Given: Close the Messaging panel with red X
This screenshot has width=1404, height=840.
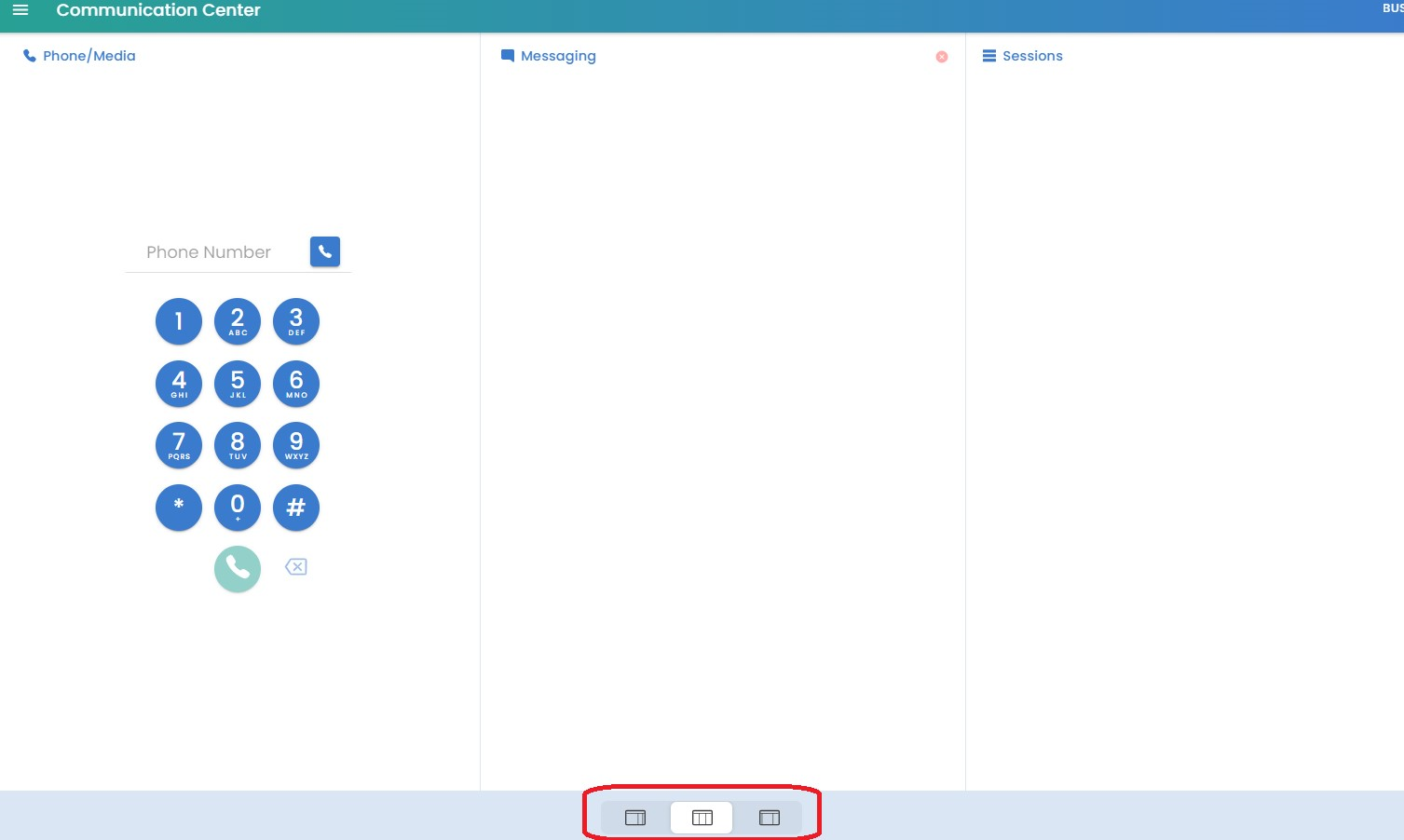Looking at the screenshot, I should [x=942, y=57].
